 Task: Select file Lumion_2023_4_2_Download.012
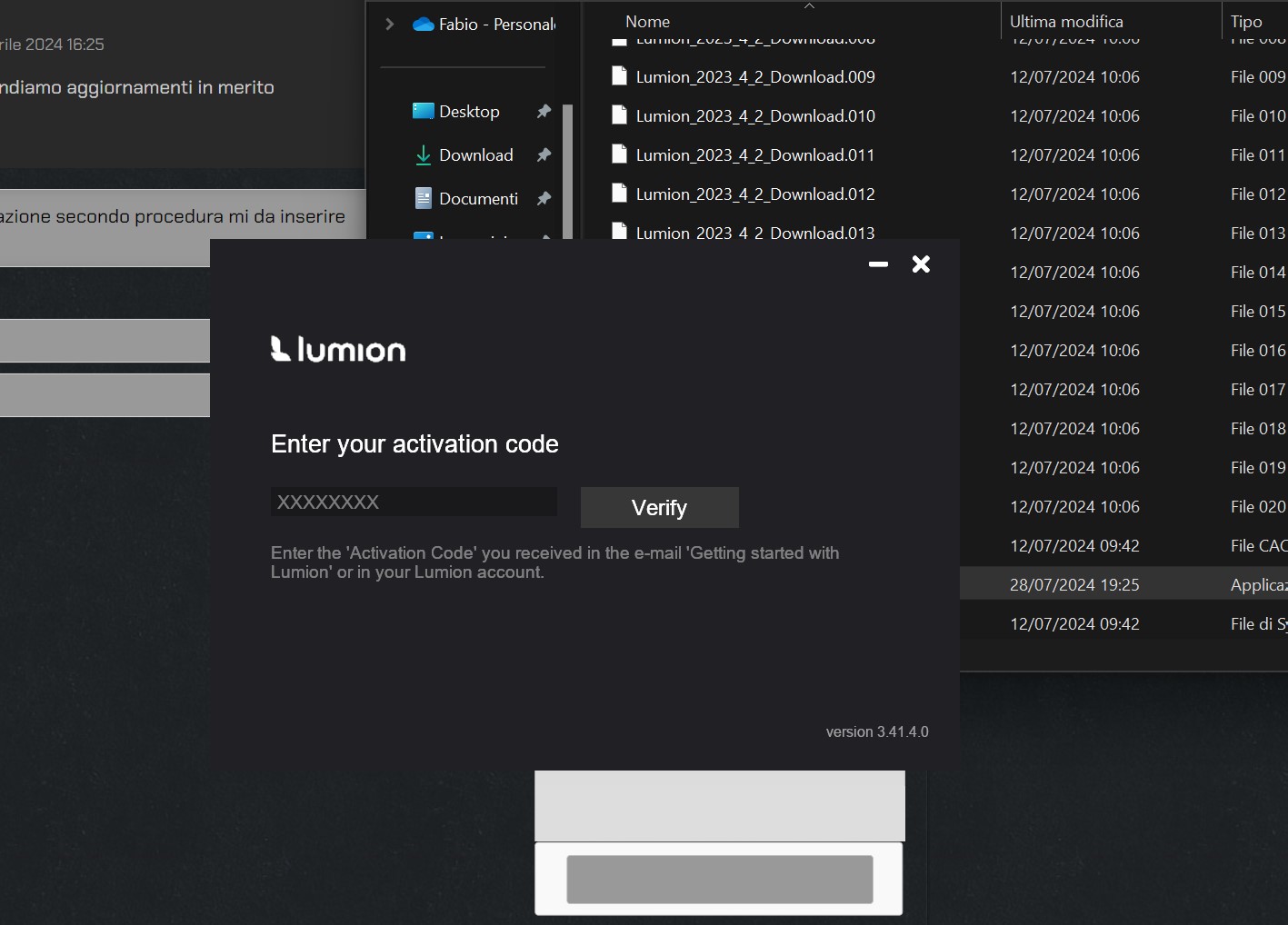click(x=755, y=194)
